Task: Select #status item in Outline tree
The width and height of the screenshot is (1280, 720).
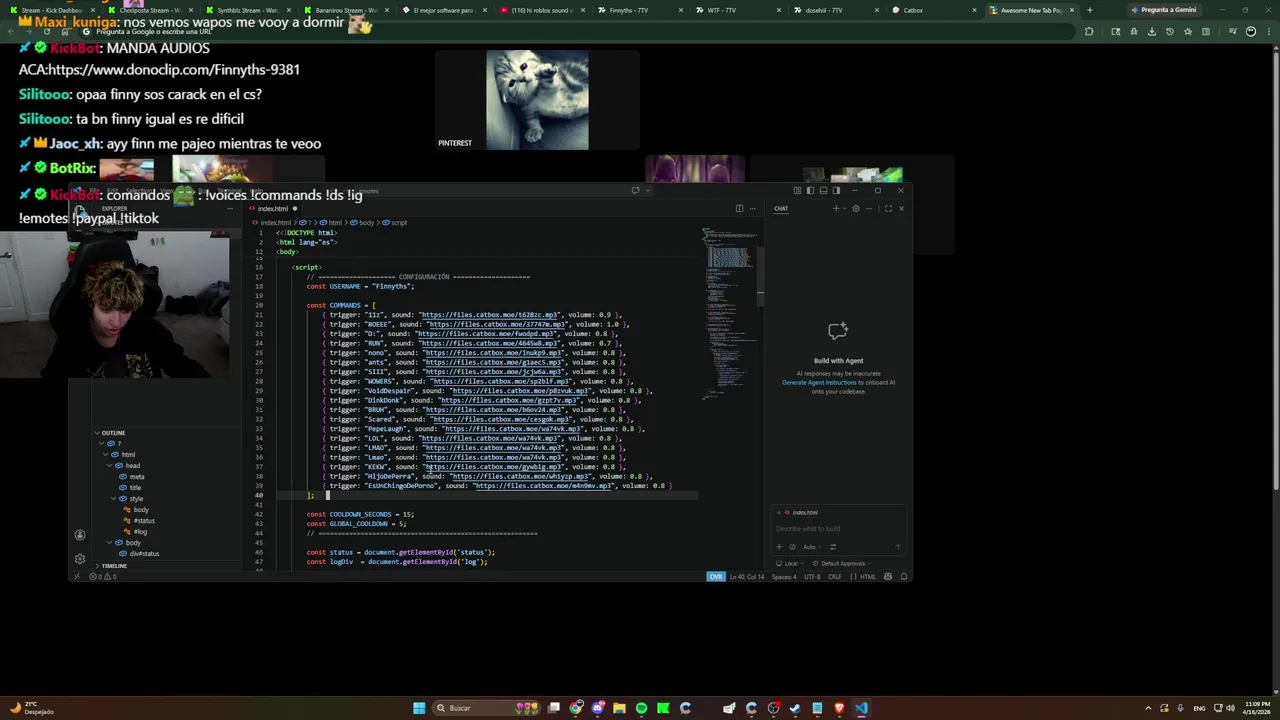Action: (x=144, y=521)
